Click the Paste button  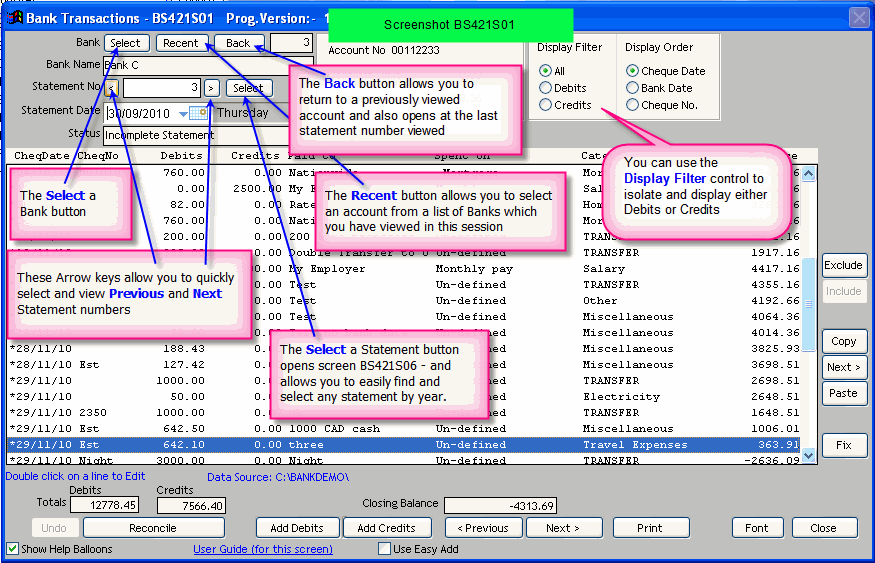pyautogui.click(x=844, y=393)
